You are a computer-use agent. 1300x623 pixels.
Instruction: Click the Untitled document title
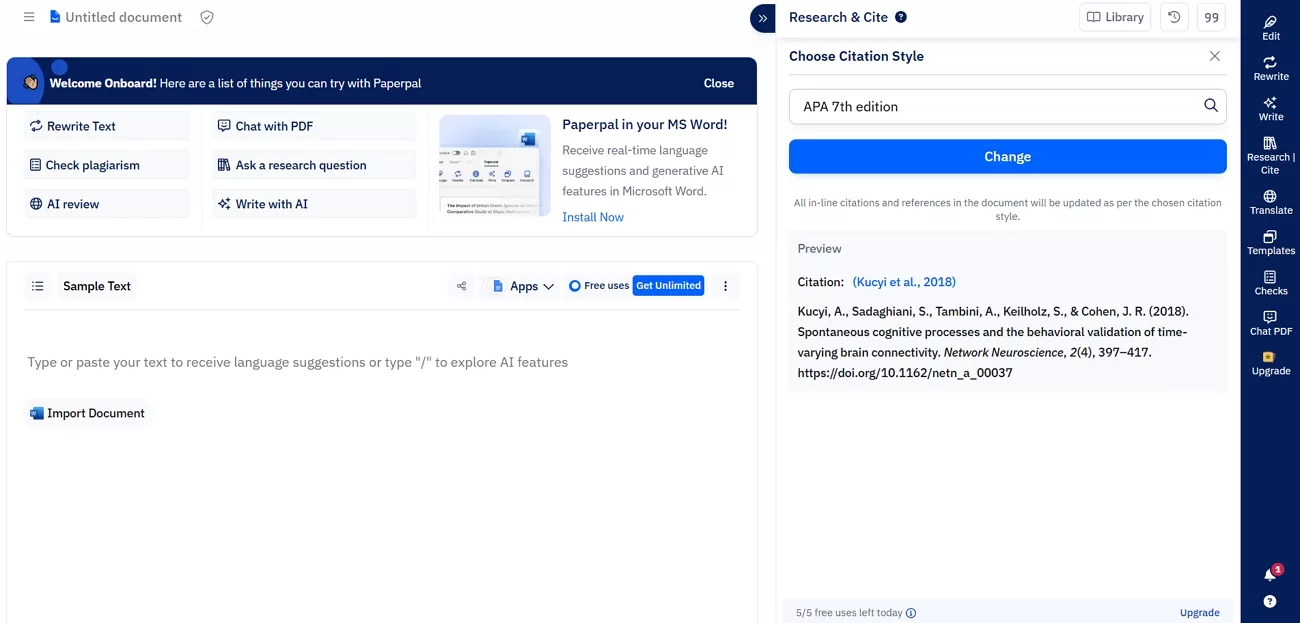click(x=124, y=17)
